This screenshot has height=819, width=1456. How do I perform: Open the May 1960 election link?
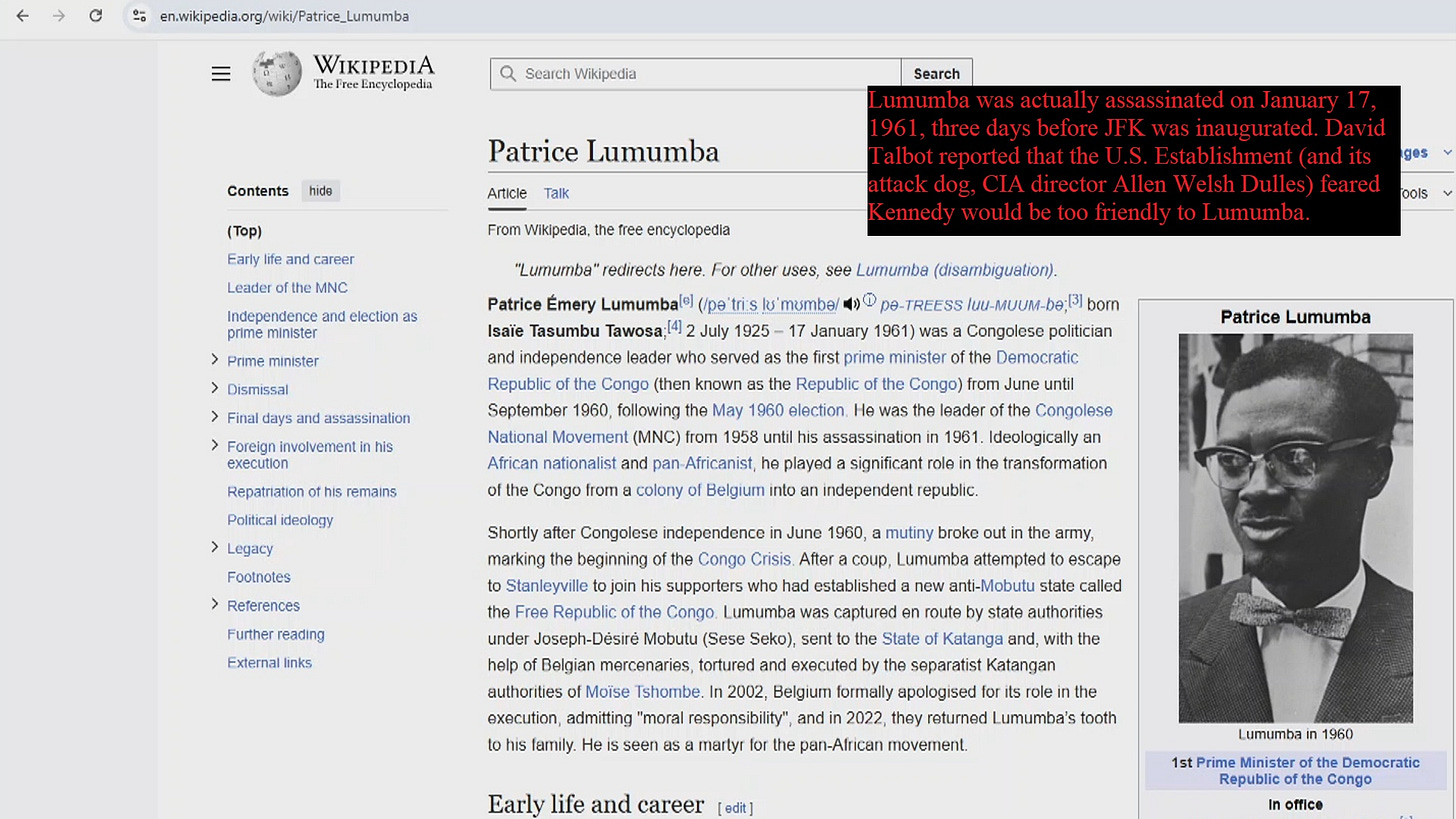pyautogui.click(x=778, y=410)
